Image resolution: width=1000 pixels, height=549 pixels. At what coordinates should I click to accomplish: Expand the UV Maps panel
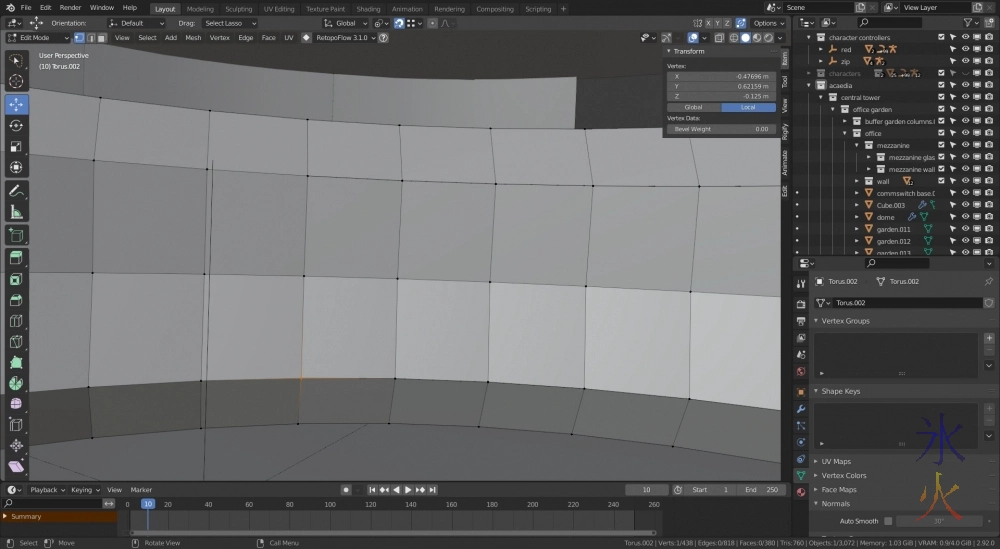(x=836, y=461)
